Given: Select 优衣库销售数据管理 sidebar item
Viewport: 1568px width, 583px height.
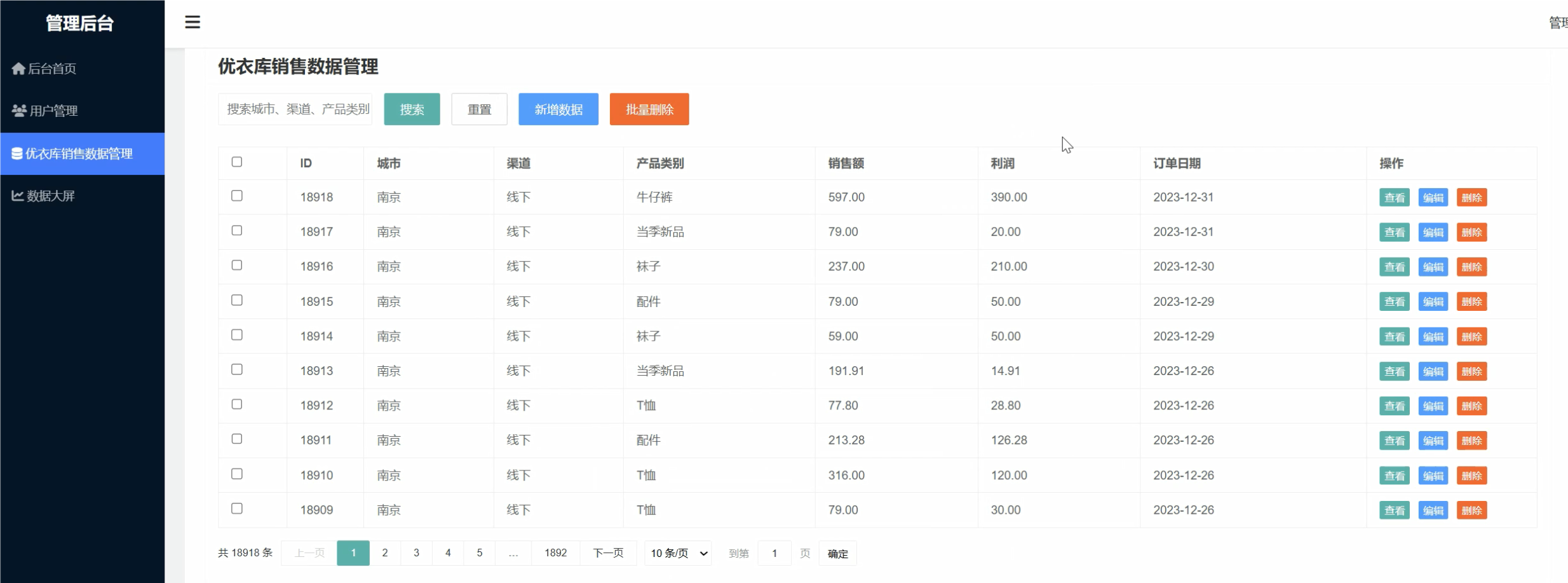Looking at the screenshot, I should [x=83, y=153].
